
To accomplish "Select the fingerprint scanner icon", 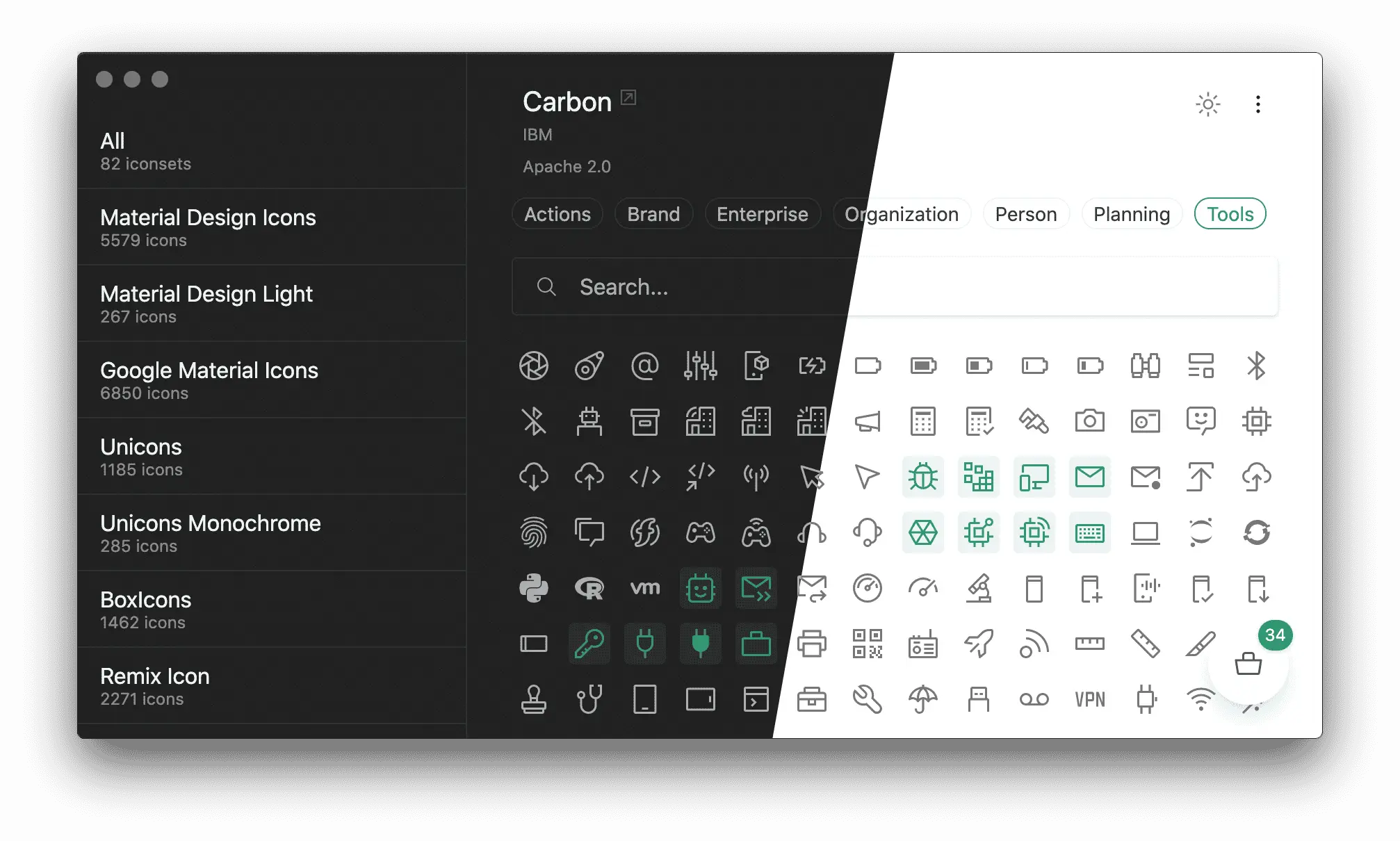I will point(534,531).
